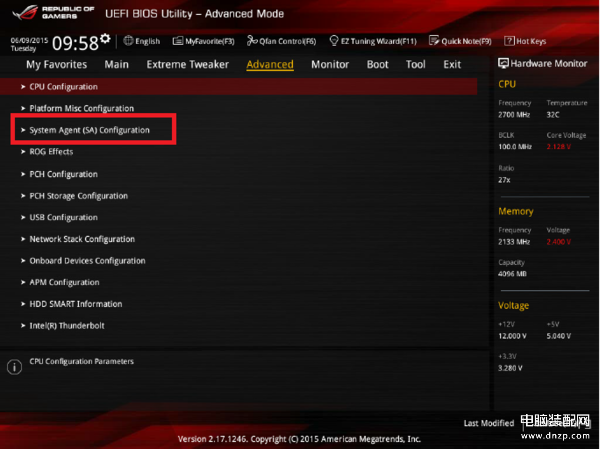The image size is (600, 449).
Task: Open the Boot tab
Action: pyautogui.click(x=377, y=64)
